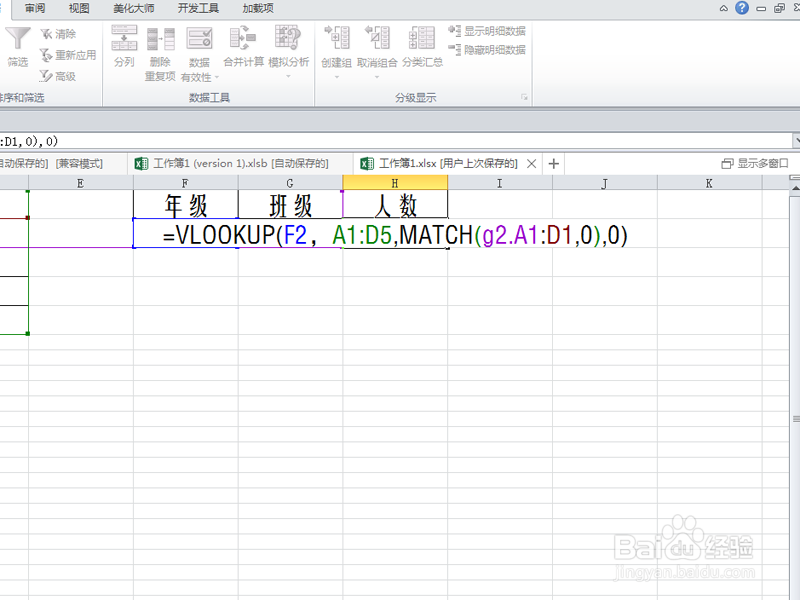Click the Data Validation icon

[x=199, y=39]
